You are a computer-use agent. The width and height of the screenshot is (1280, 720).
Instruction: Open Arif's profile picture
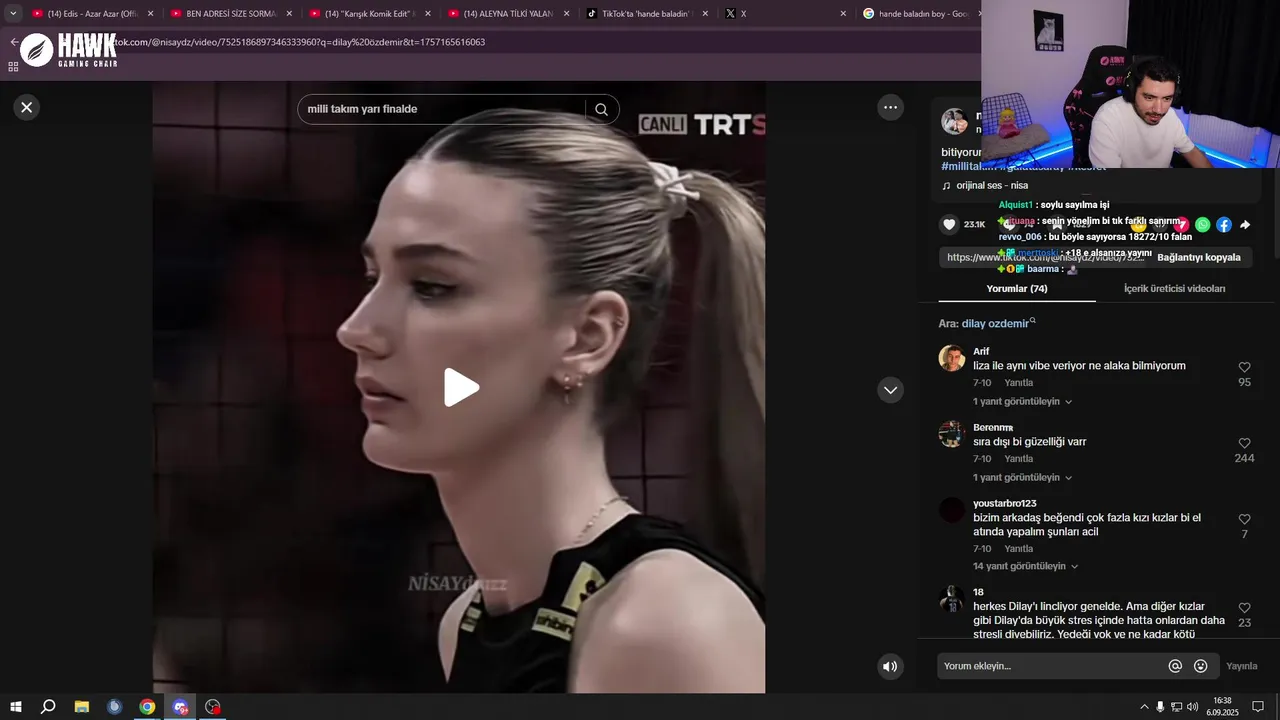coord(952,358)
